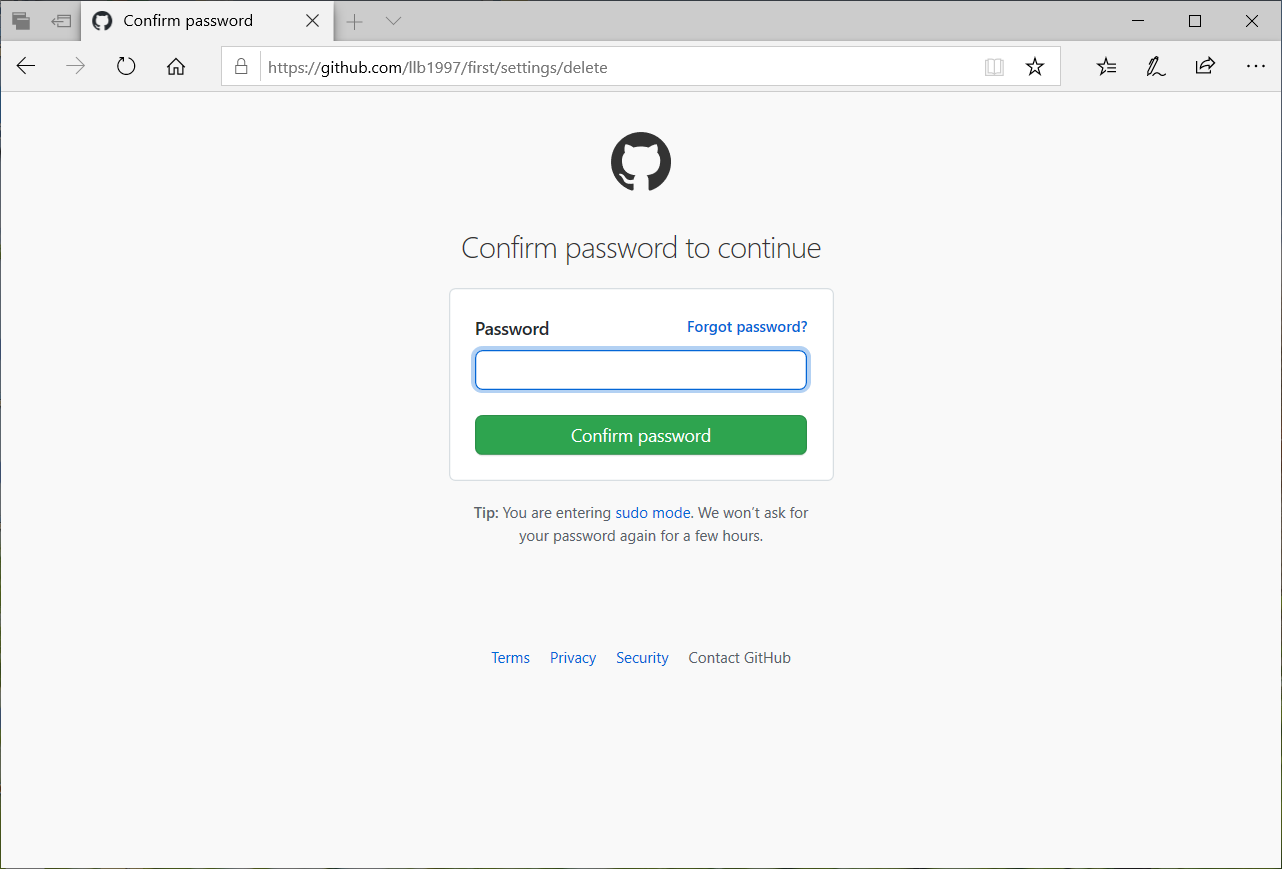Viewport: 1282px width, 869px height.
Task: Open the Privacy footer link
Action: 573,657
